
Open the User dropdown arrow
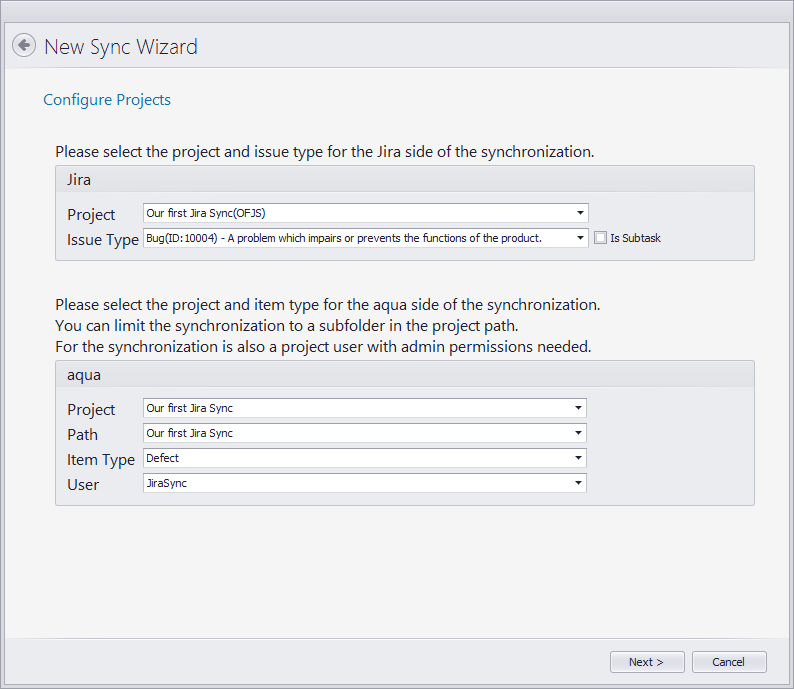pos(578,483)
